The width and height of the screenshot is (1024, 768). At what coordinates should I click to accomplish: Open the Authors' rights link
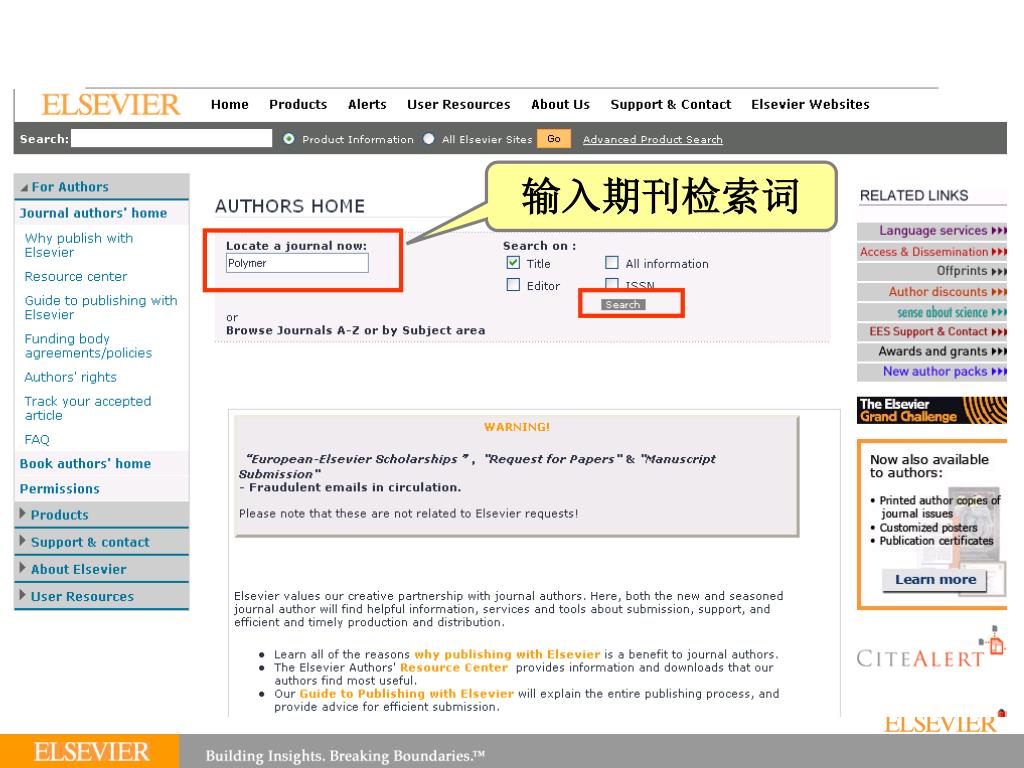coord(71,377)
